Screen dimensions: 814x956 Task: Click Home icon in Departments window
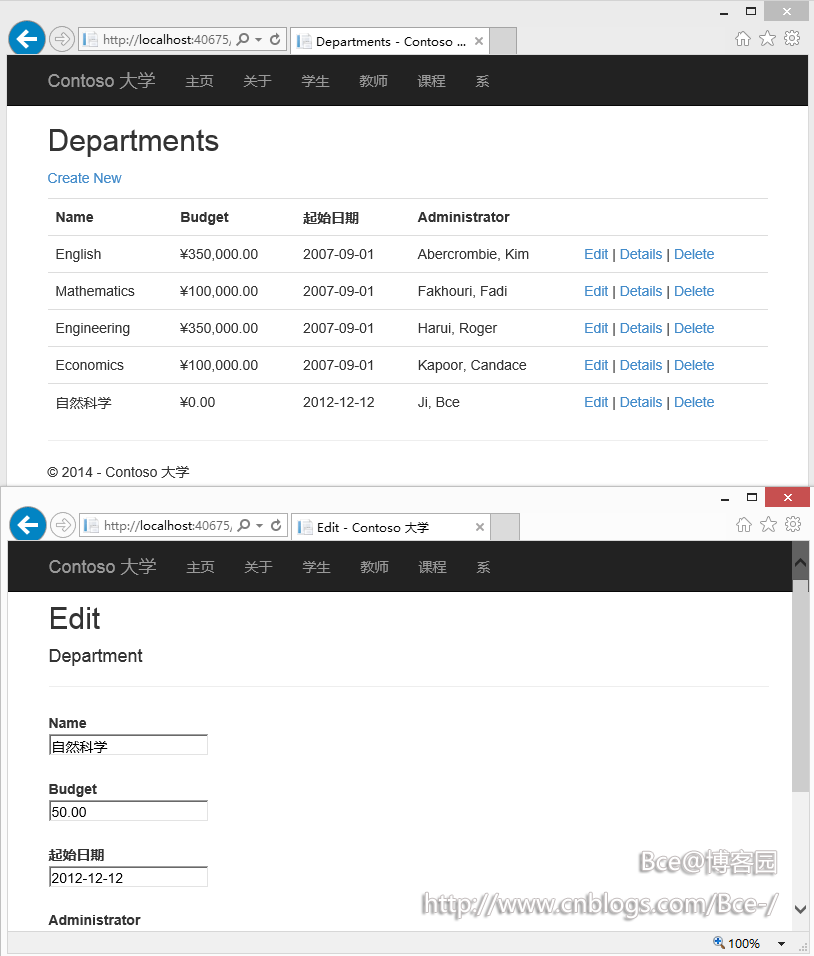743,39
